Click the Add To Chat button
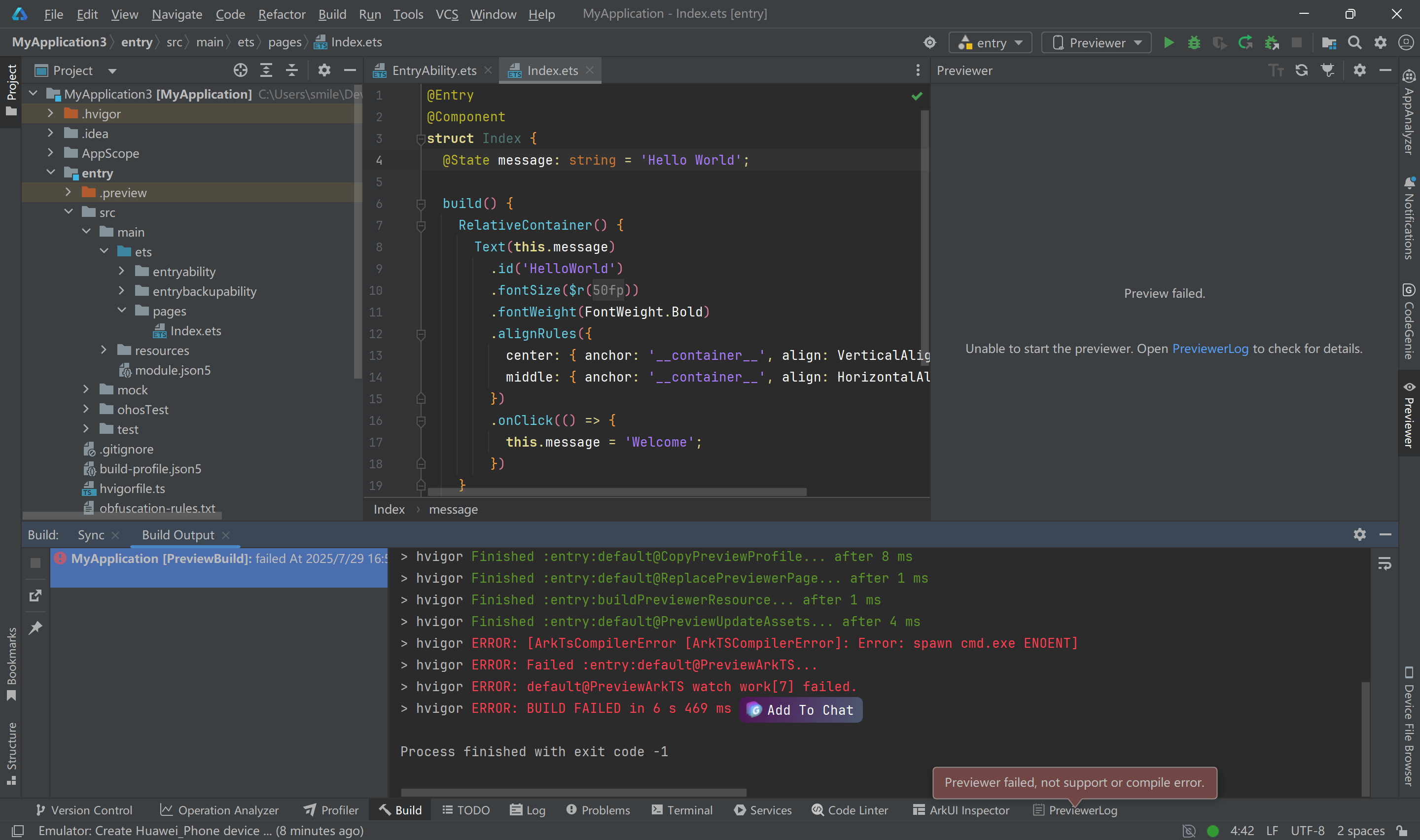 801,710
